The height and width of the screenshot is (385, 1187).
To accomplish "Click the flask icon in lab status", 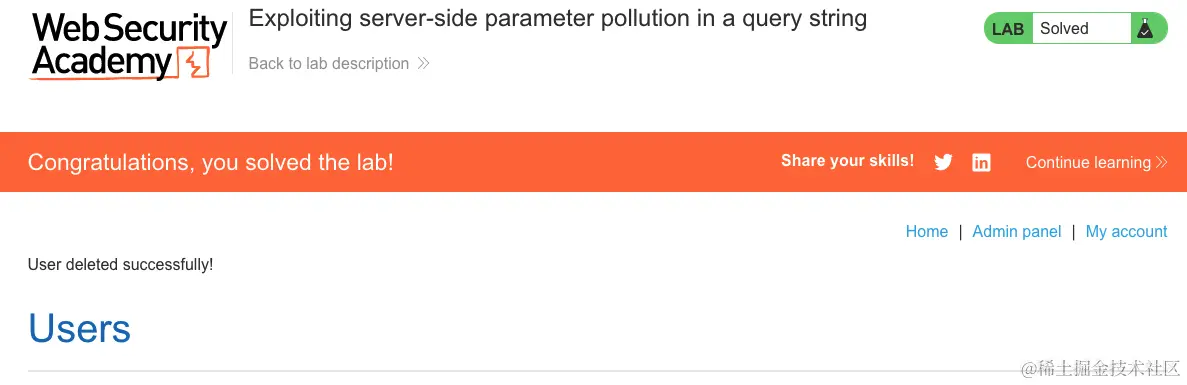I will pyautogui.click(x=1145, y=29).
